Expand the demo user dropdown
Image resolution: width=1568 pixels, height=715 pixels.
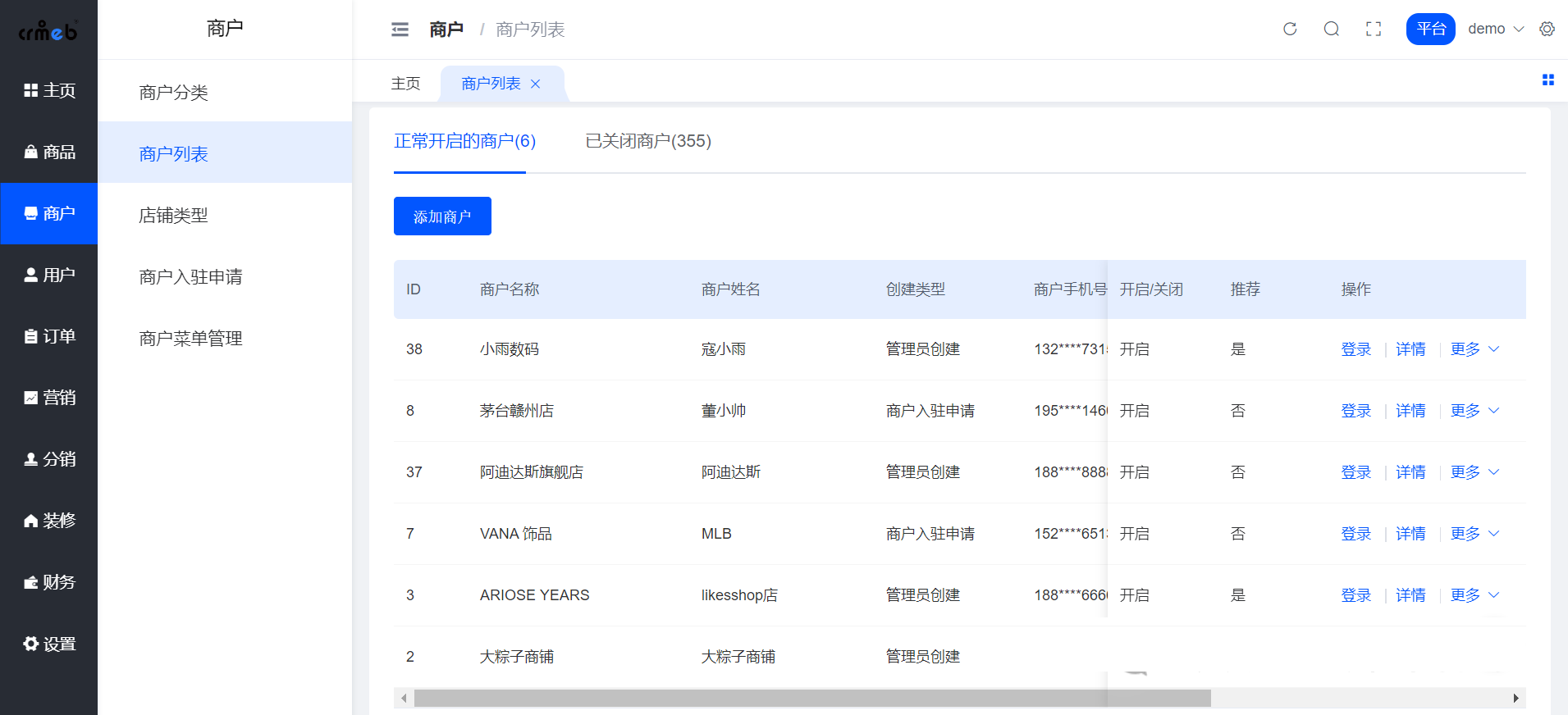(x=1495, y=30)
